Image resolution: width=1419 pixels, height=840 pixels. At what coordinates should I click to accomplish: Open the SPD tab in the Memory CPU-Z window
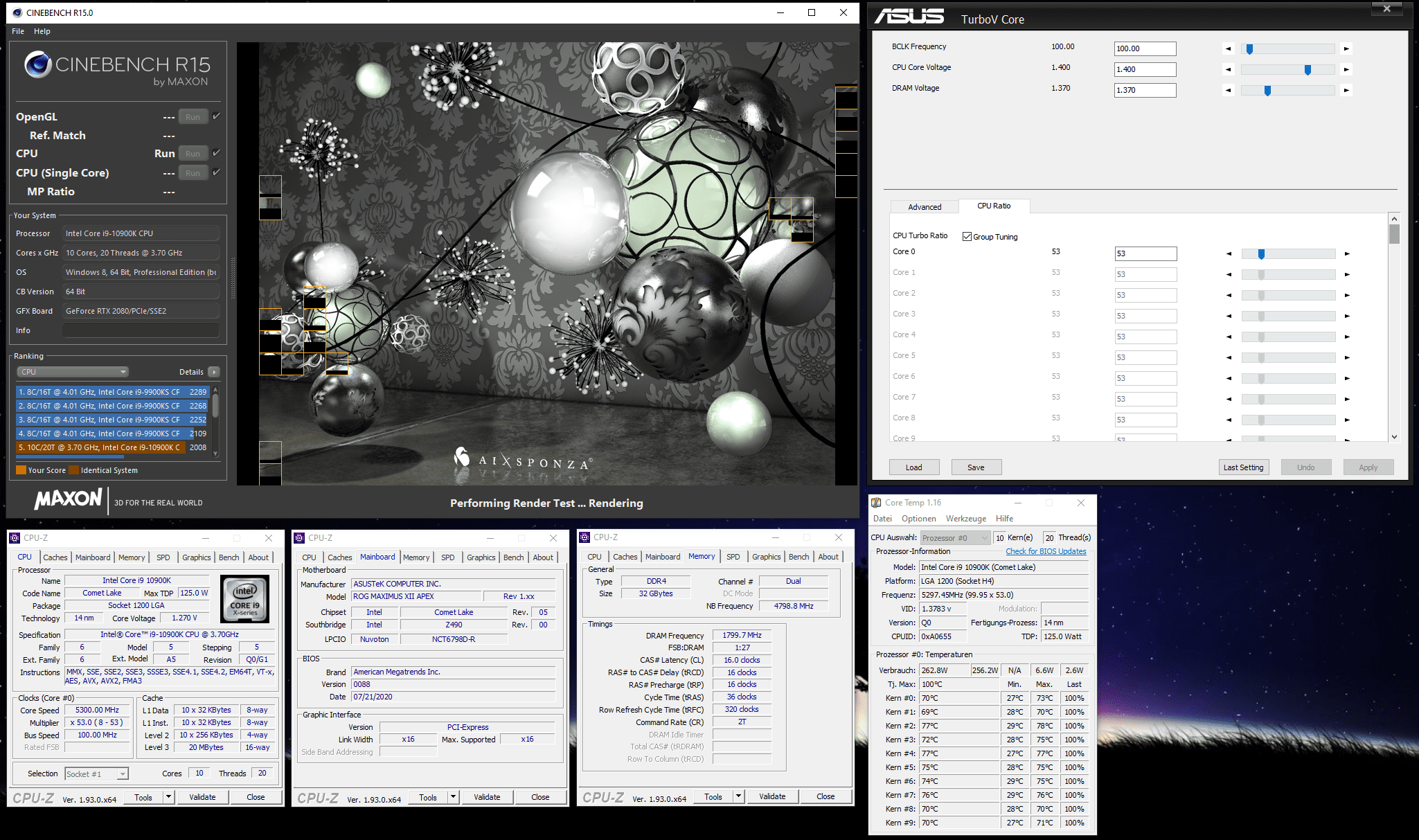pyautogui.click(x=733, y=557)
